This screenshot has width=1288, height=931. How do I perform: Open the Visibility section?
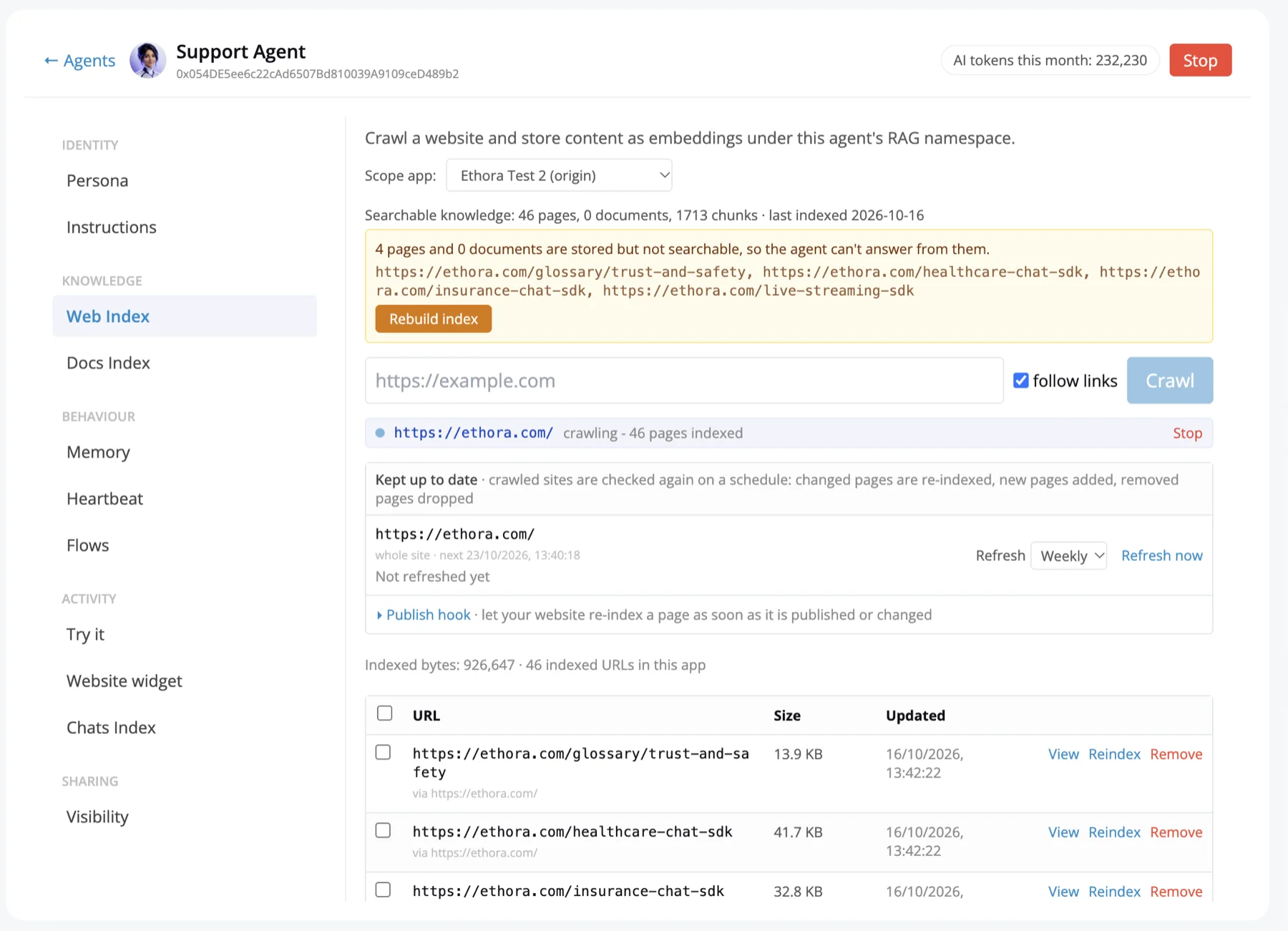coord(185,817)
